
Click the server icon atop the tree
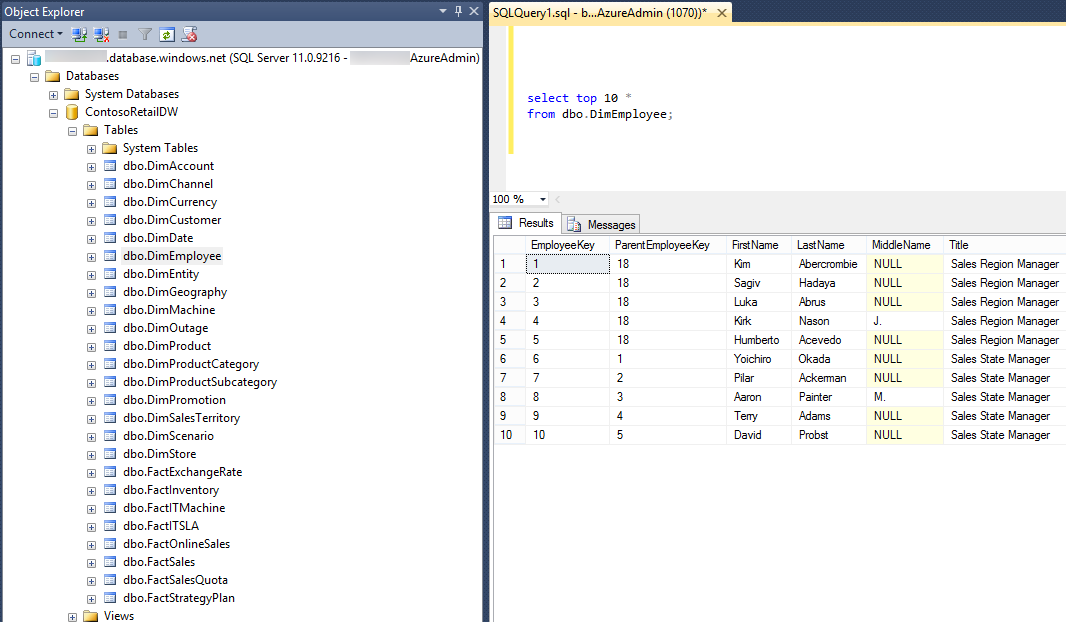(34, 58)
